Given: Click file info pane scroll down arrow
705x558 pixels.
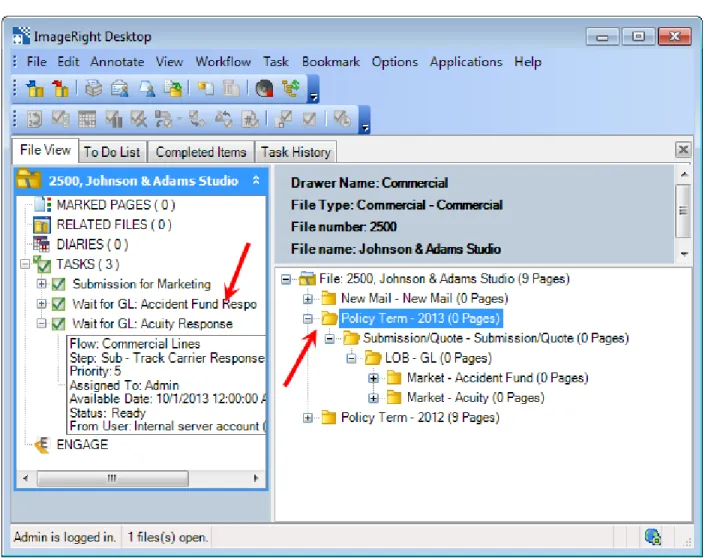Looking at the screenshot, I should (x=684, y=254).
